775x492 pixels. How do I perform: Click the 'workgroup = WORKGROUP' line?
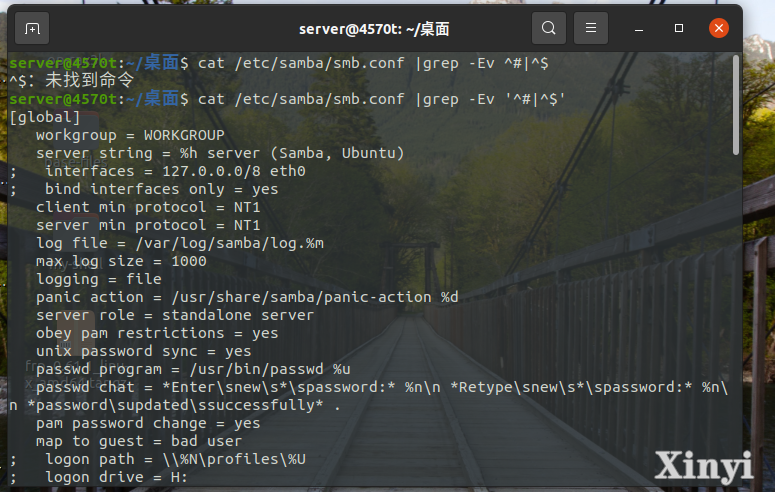(130, 135)
